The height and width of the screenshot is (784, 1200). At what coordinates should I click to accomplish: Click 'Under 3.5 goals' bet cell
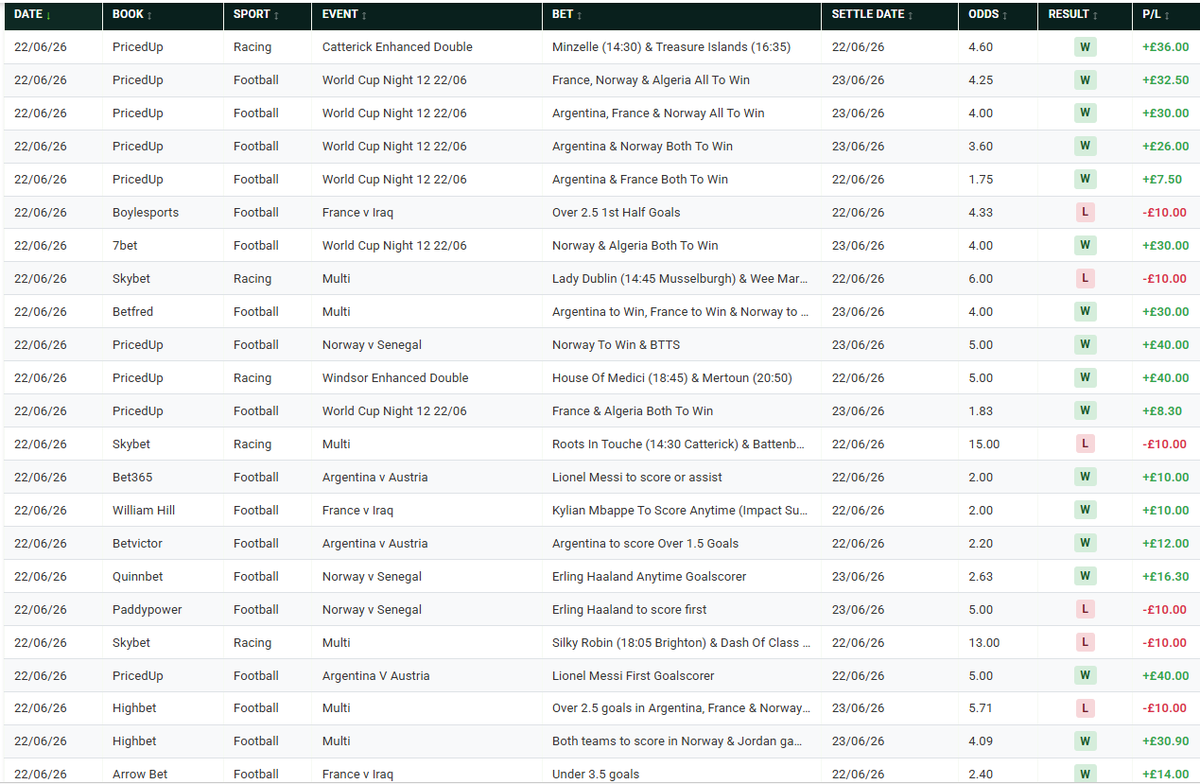pyautogui.click(x=596, y=774)
